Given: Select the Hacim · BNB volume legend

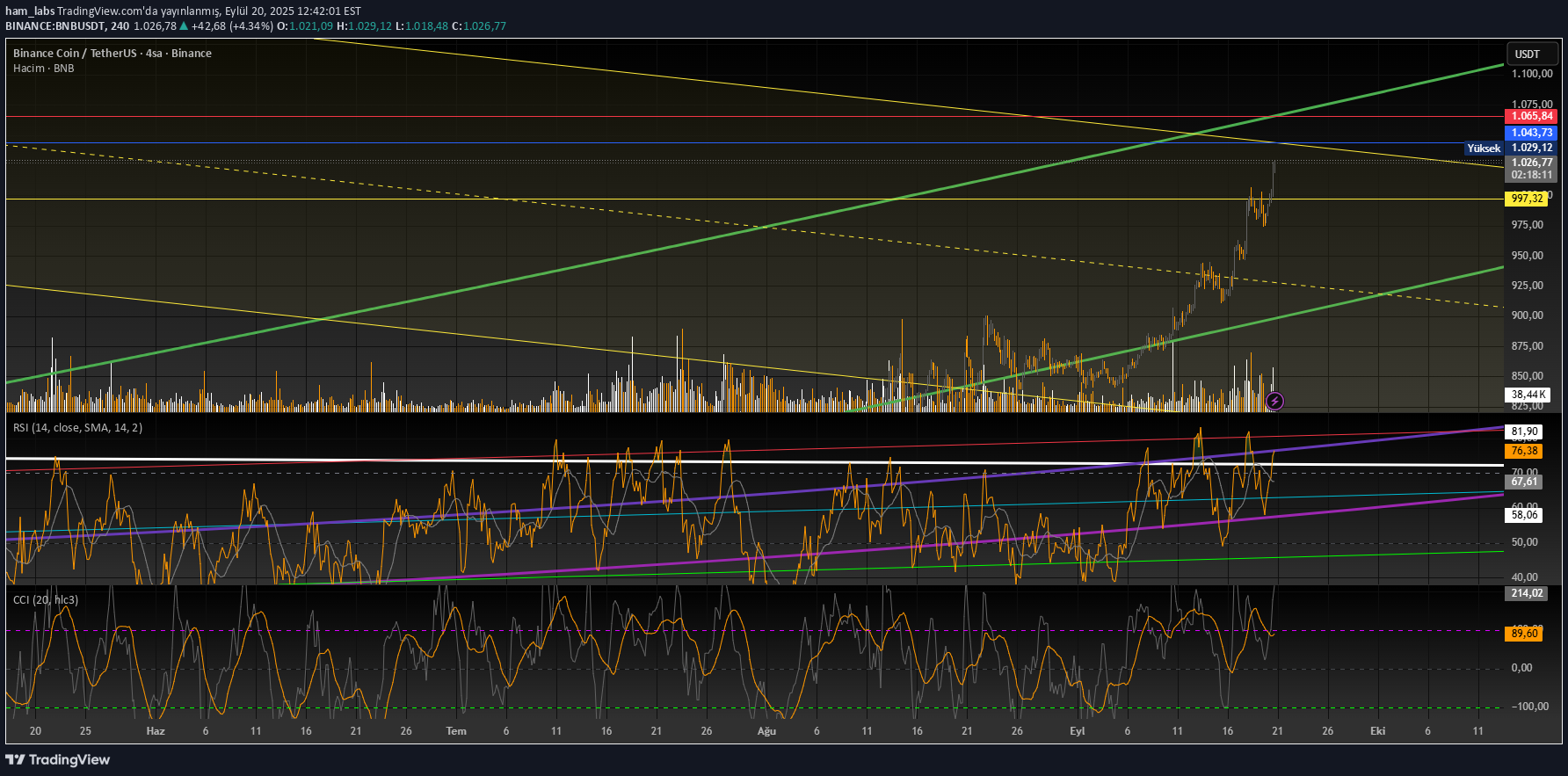Looking at the screenshot, I should (44, 68).
